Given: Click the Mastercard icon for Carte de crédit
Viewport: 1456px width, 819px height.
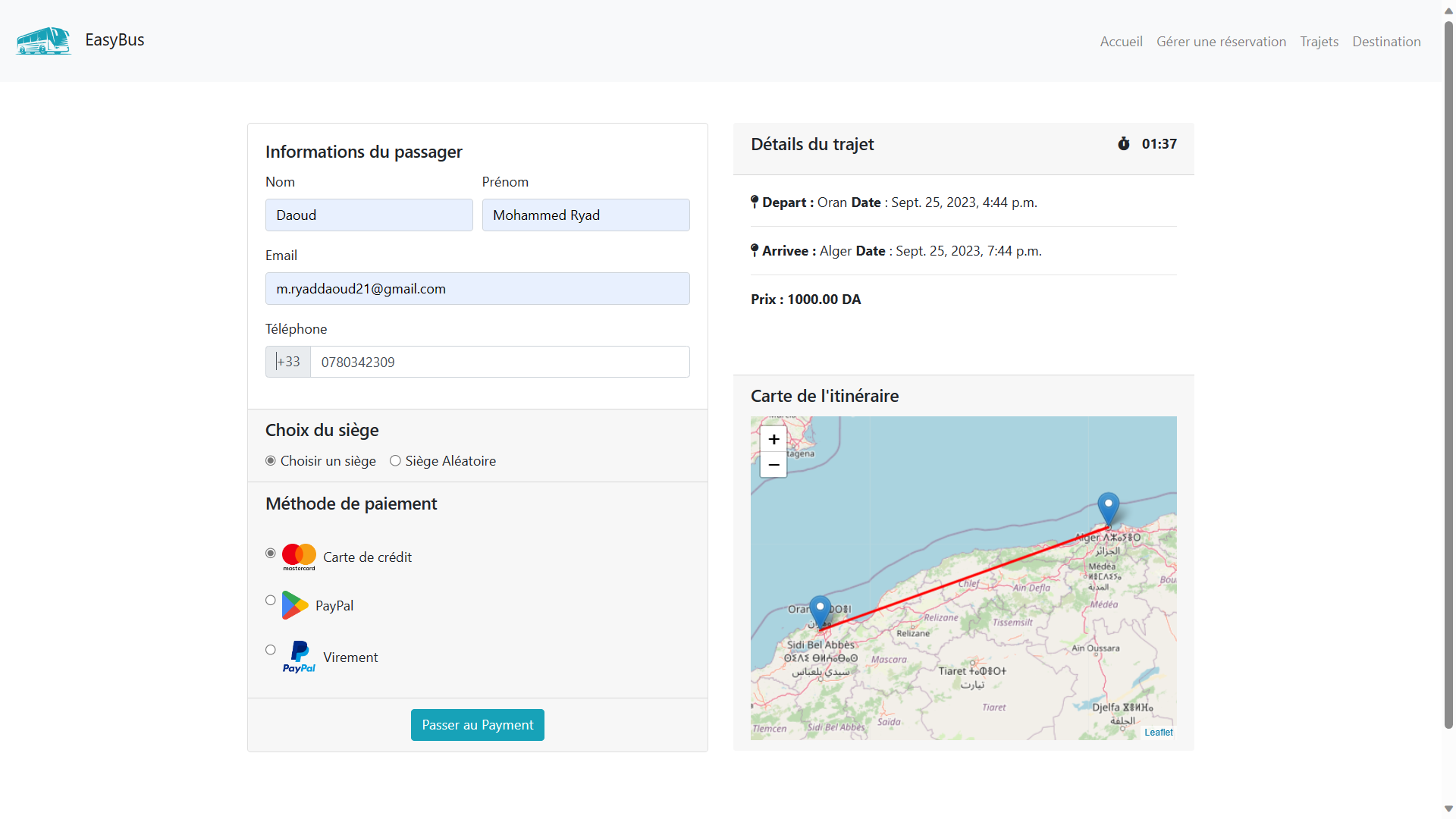Looking at the screenshot, I should [299, 555].
